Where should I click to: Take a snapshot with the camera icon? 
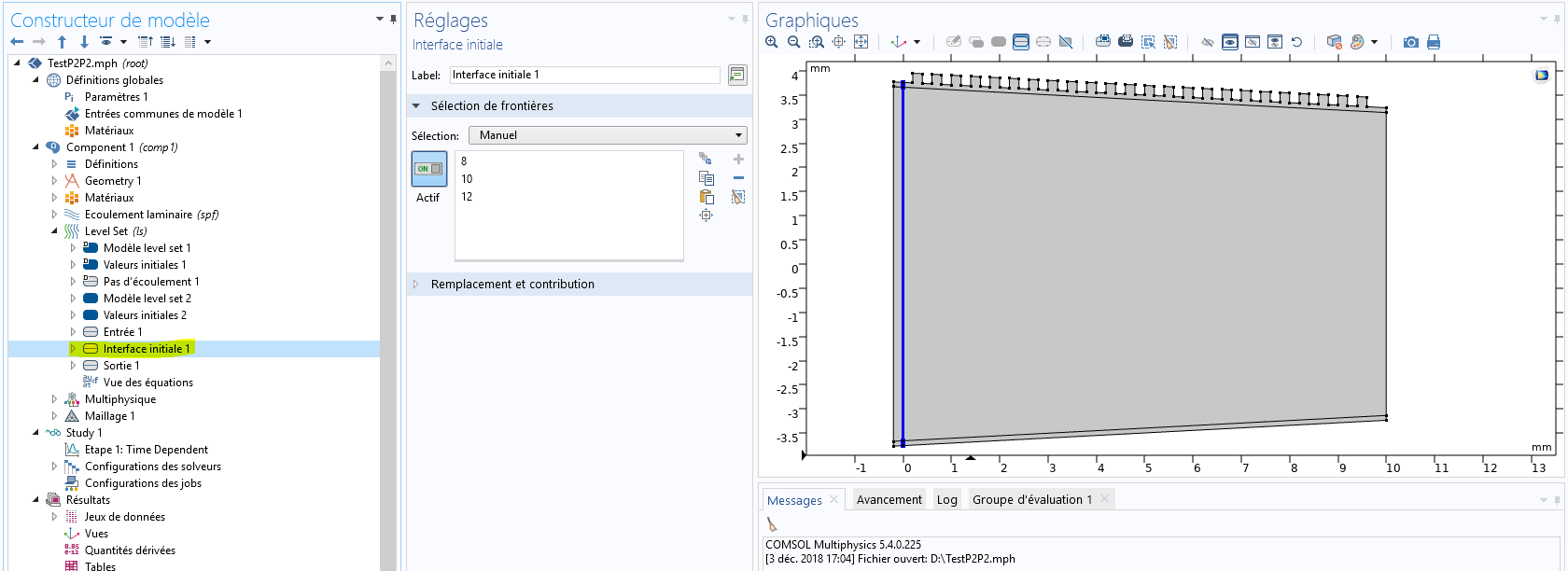click(1410, 42)
